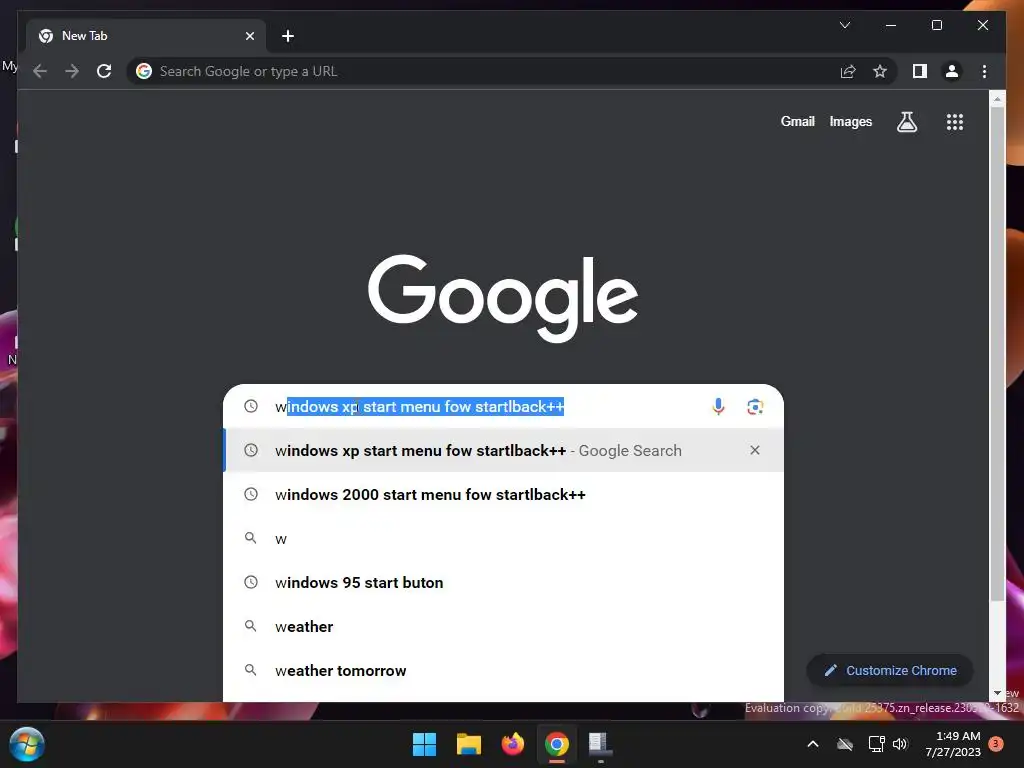The height and width of the screenshot is (768, 1024).
Task: Select the New Tab tab
Action: click(x=146, y=36)
